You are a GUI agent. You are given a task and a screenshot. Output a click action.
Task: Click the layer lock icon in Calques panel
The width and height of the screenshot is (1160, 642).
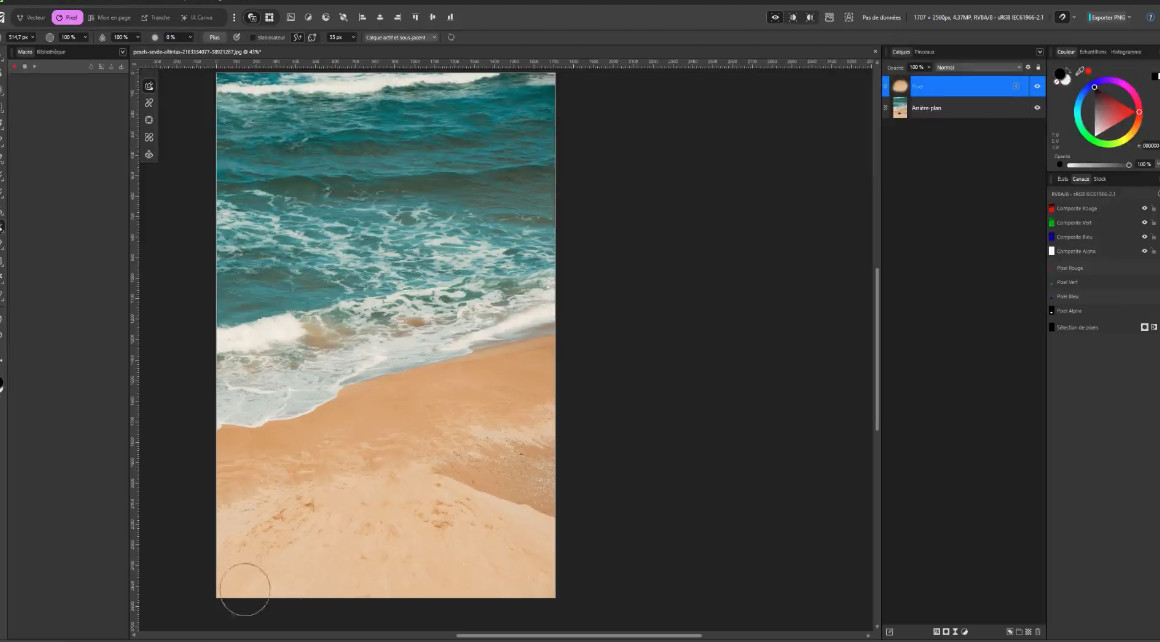1038,67
